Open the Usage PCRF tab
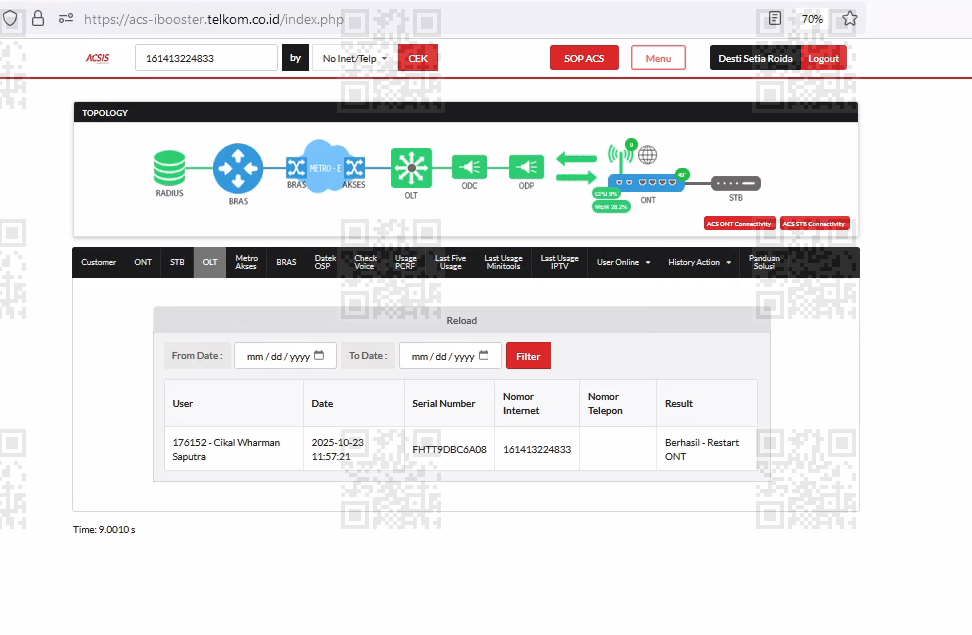 point(405,262)
